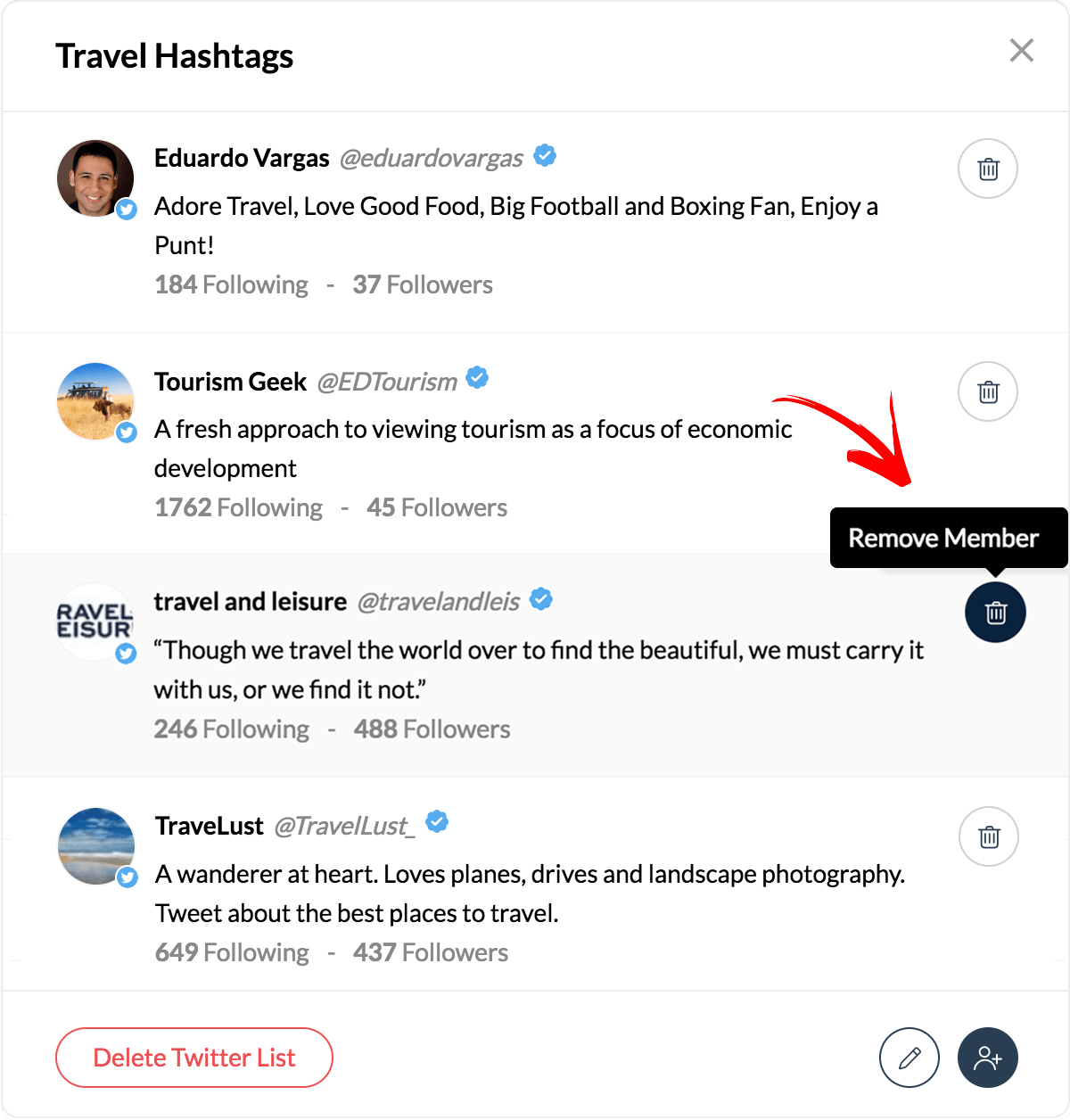The width and height of the screenshot is (1070, 1120).
Task: Remove Eduardo Vargas from the list
Action: coord(988,169)
